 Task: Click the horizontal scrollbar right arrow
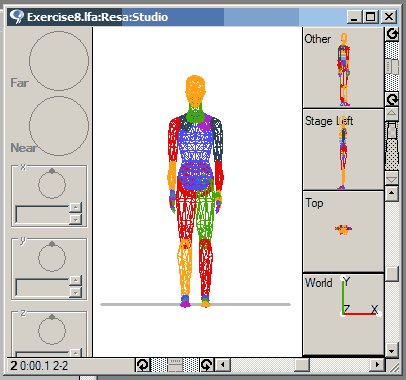point(377,365)
